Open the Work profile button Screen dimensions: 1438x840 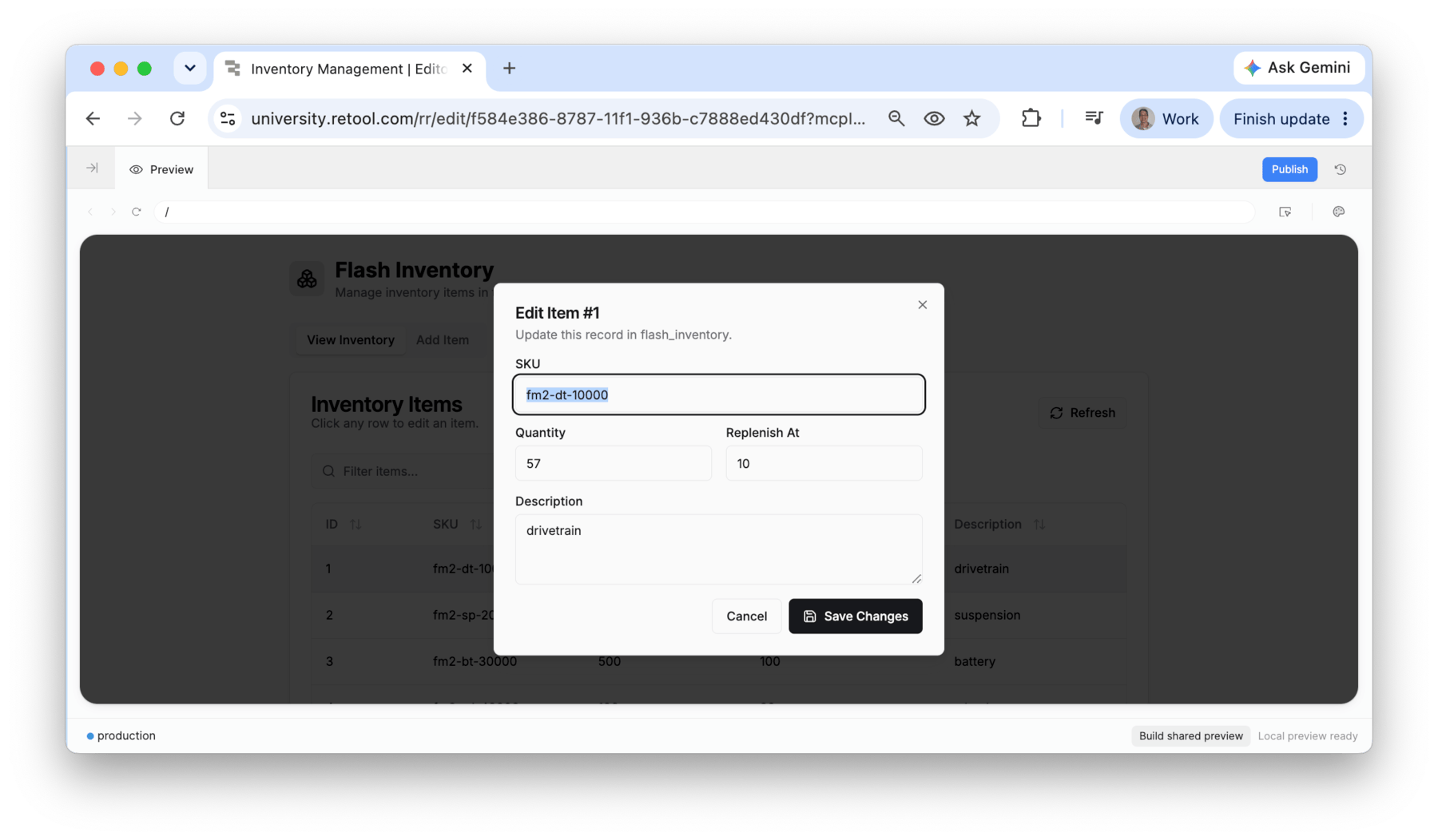coord(1166,119)
